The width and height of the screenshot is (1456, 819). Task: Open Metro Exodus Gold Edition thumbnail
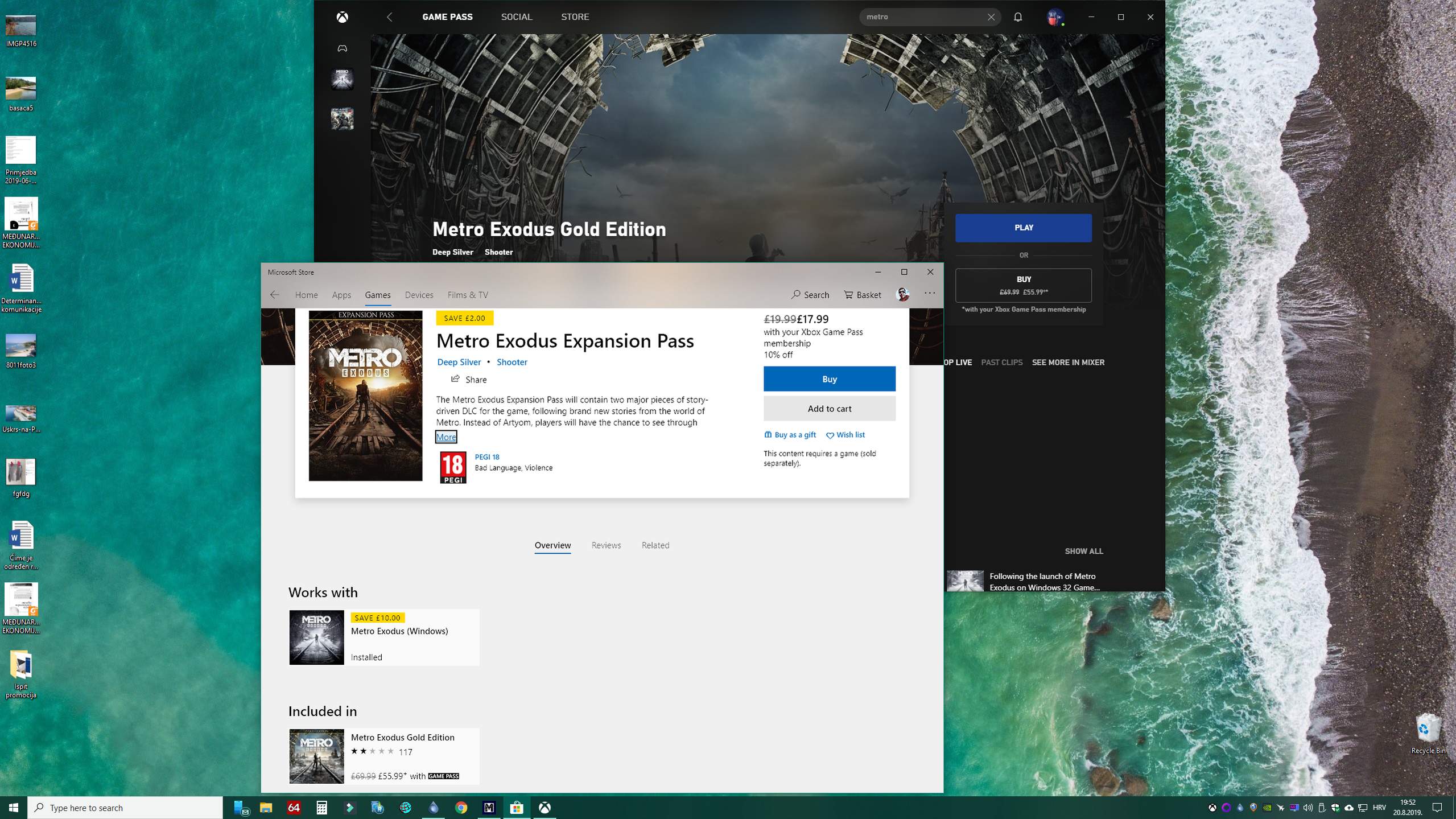(316, 756)
